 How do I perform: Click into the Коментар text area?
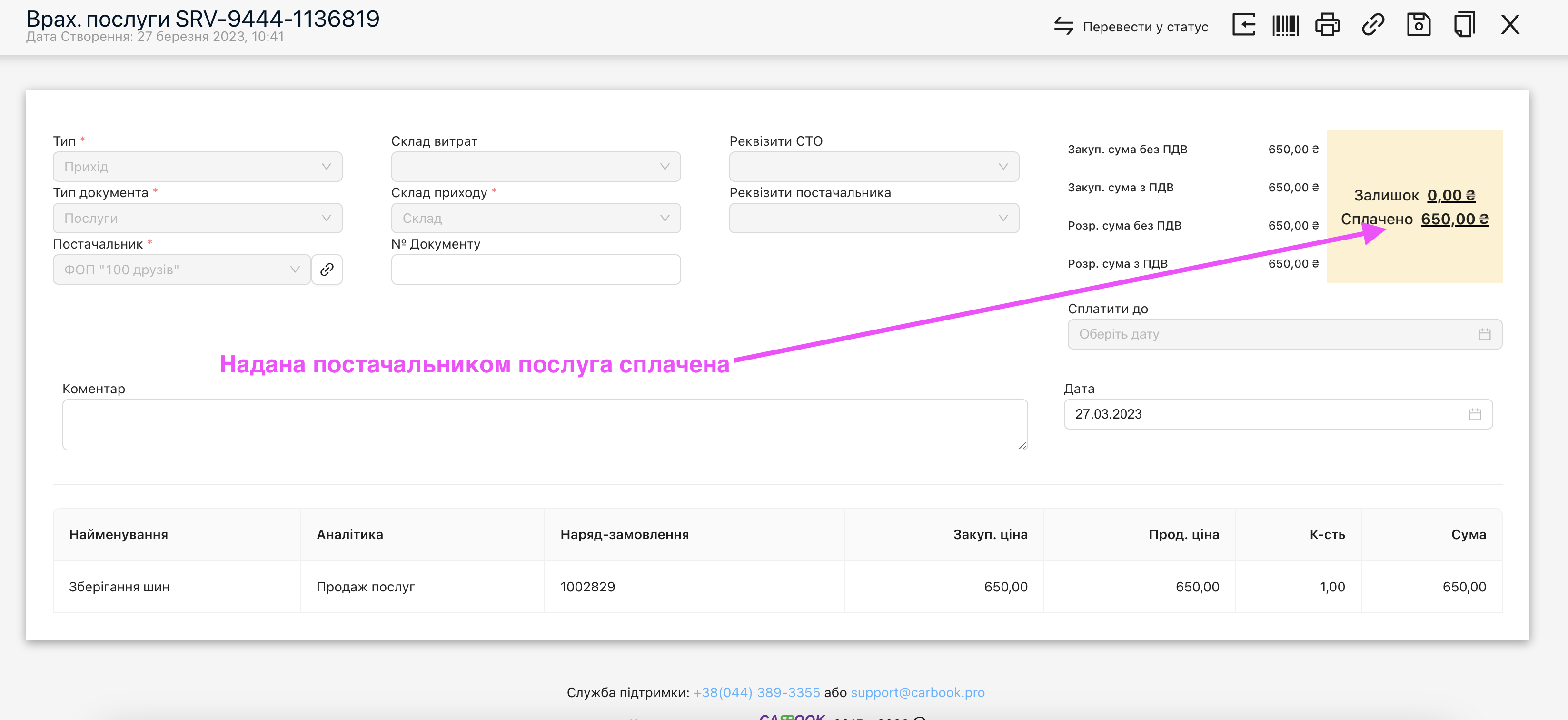(545, 425)
